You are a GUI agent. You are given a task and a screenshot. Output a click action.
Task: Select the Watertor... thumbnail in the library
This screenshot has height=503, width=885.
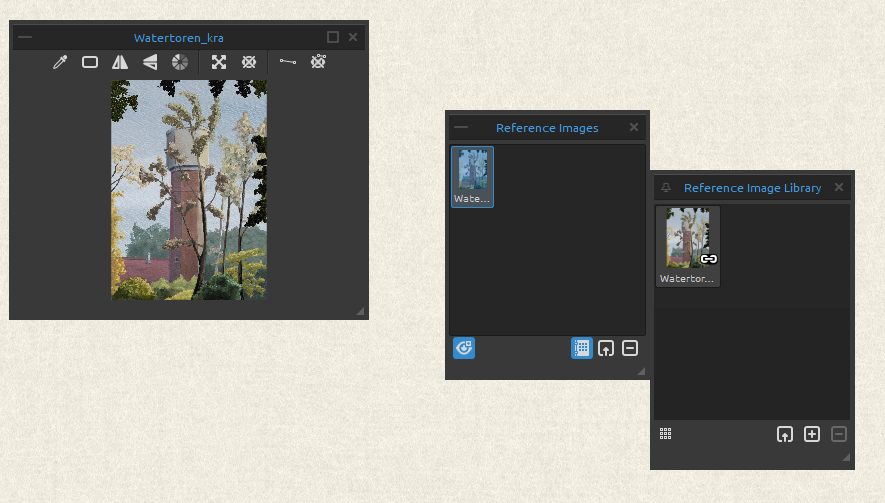coord(687,247)
